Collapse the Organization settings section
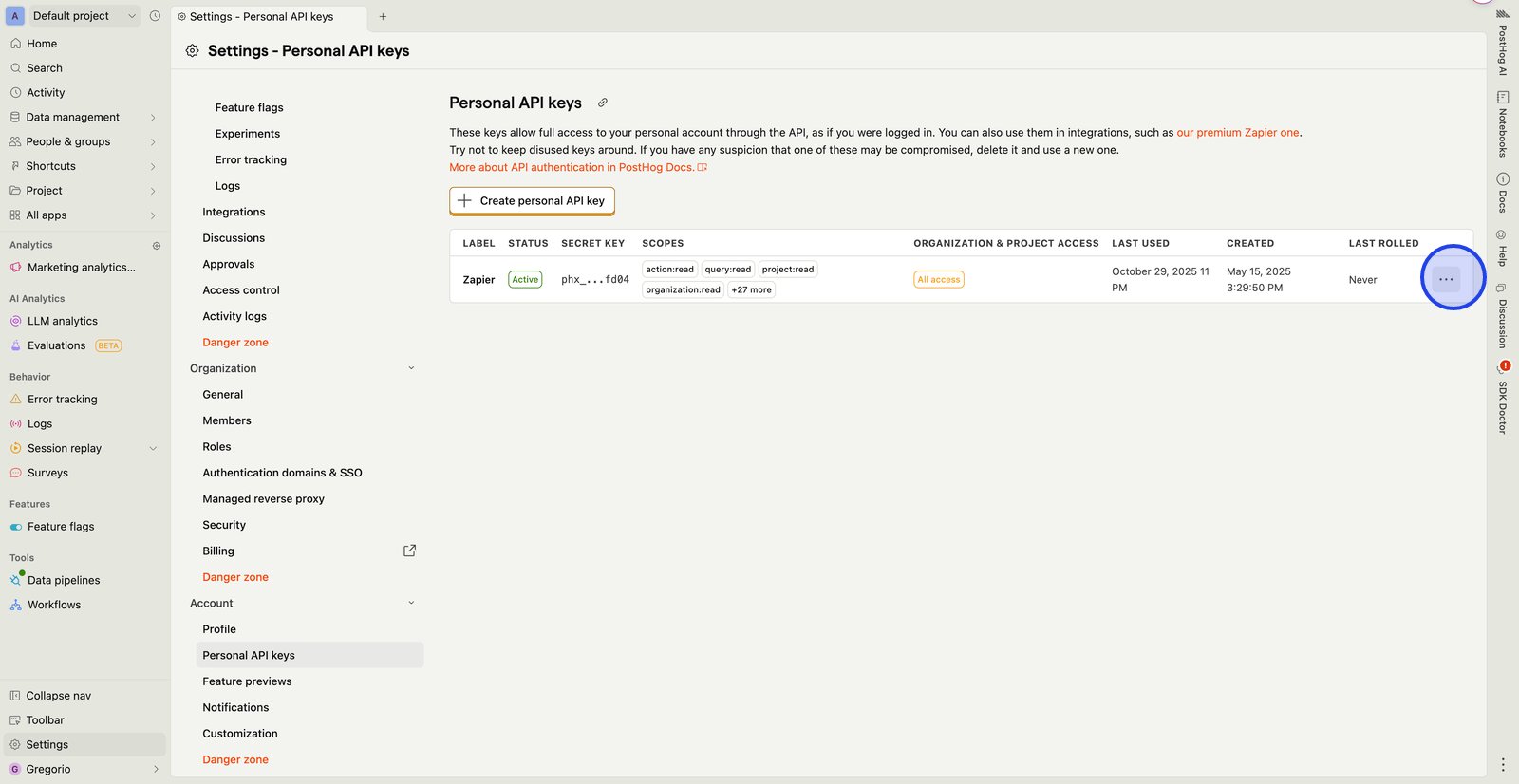 (411, 368)
